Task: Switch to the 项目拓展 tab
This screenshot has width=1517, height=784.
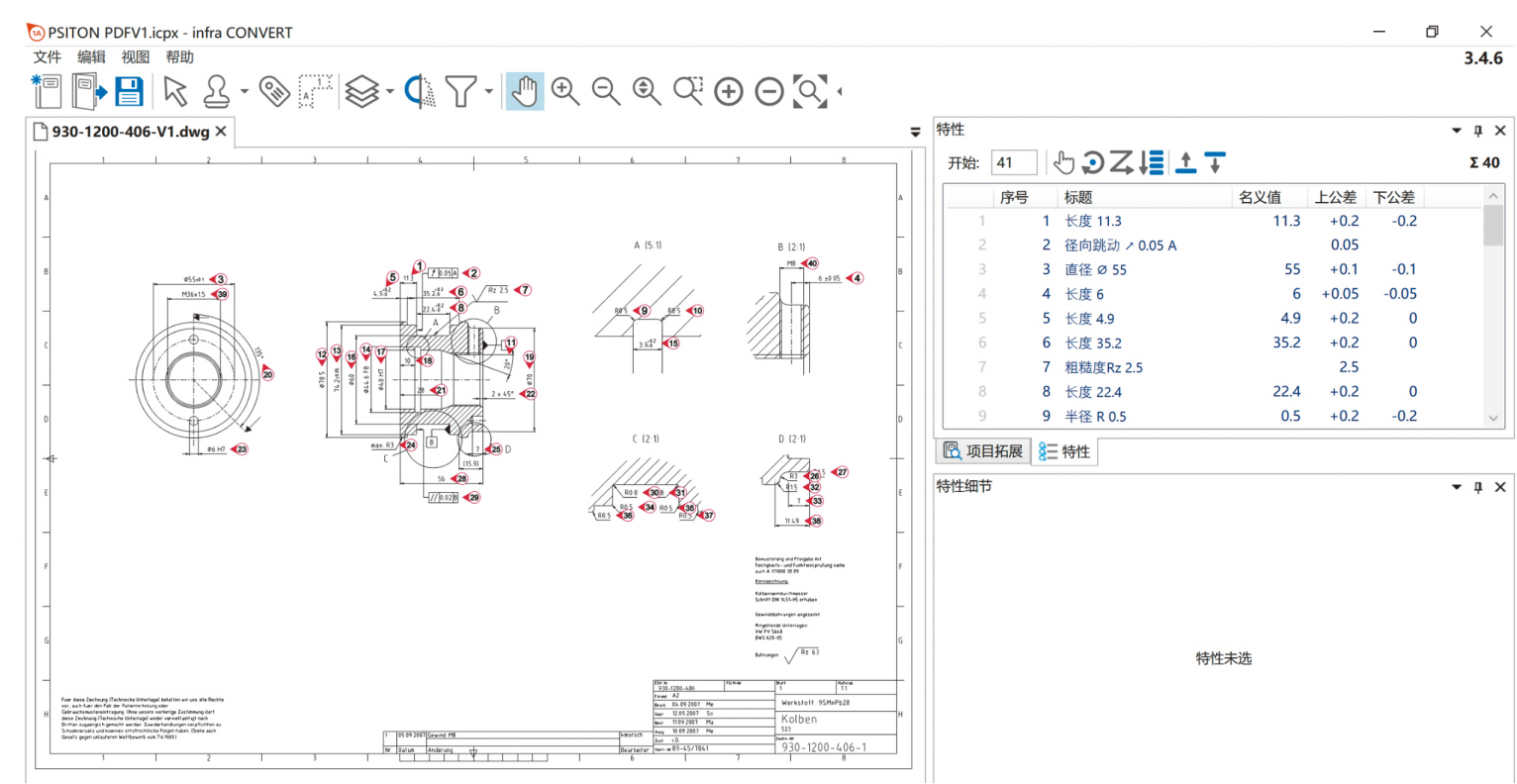Action: (x=982, y=451)
